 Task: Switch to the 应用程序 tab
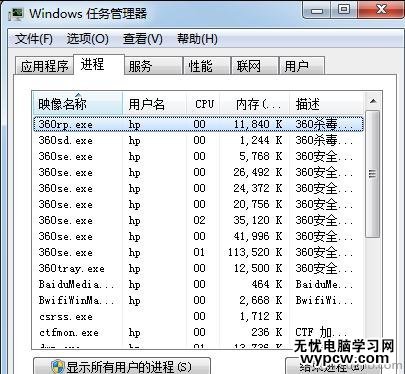[x=44, y=66]
